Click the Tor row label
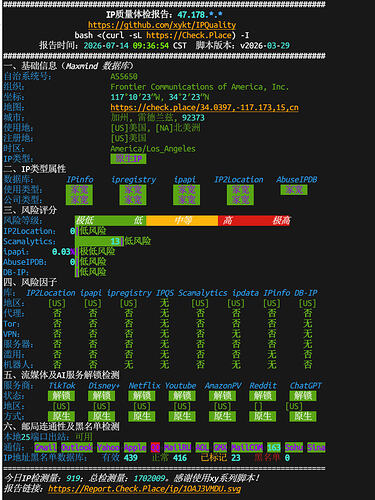Image resolution: width=375 pixels, height=500 pixels. pos(12,324)
